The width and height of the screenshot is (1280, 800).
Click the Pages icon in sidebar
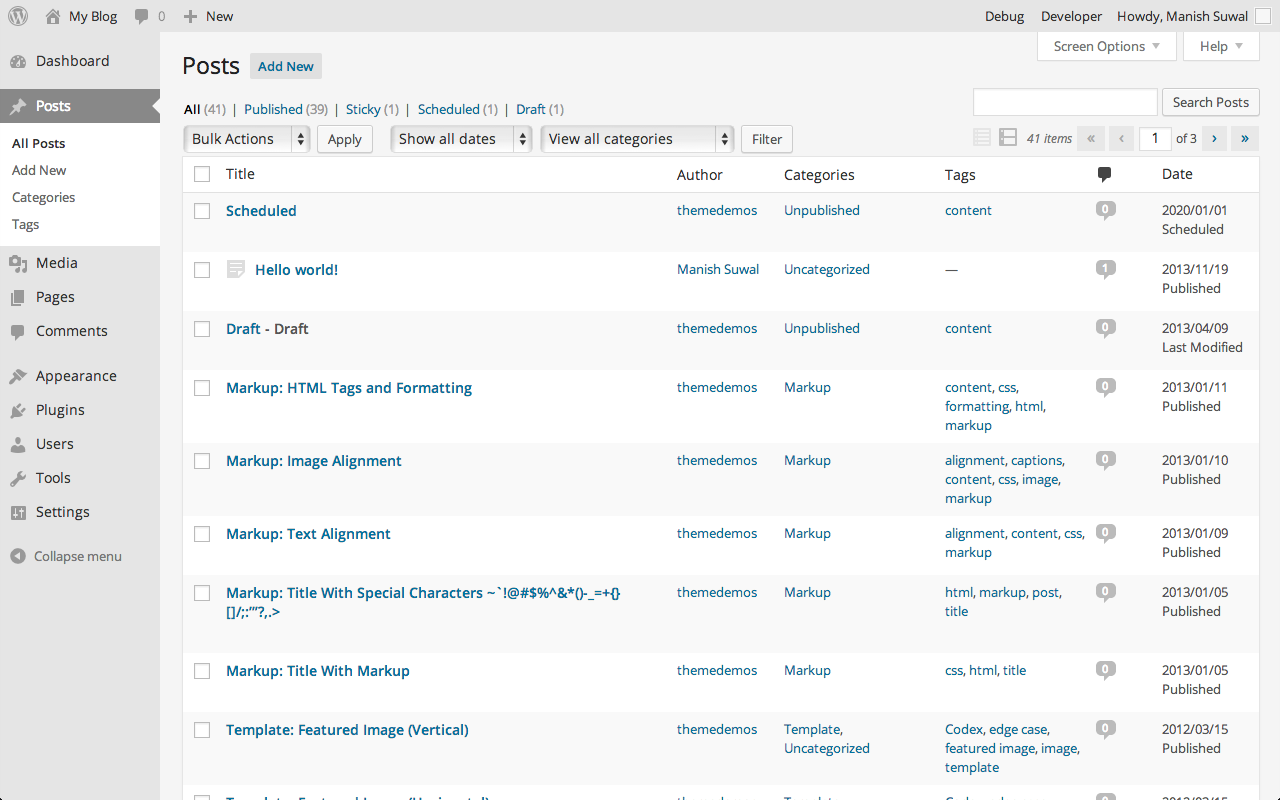coord(18,297)
